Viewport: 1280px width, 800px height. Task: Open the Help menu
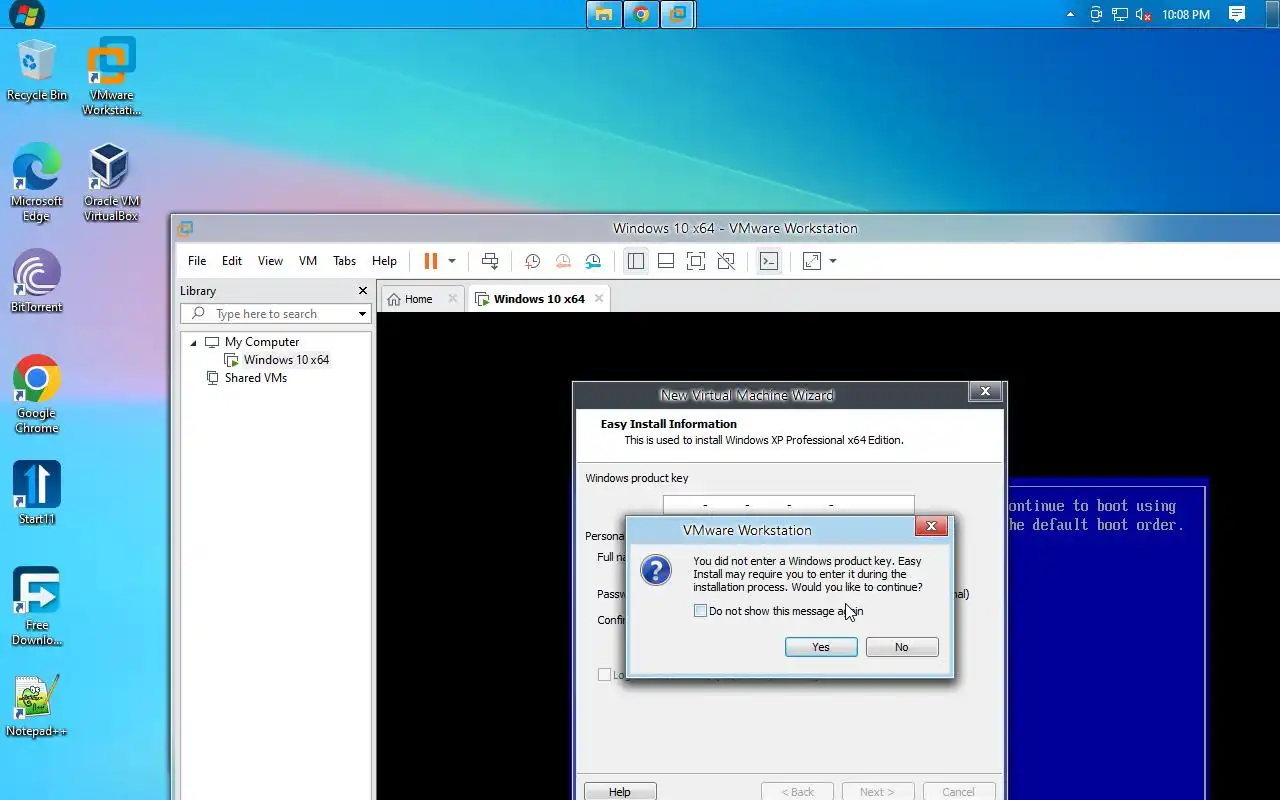tap(384, 261)
